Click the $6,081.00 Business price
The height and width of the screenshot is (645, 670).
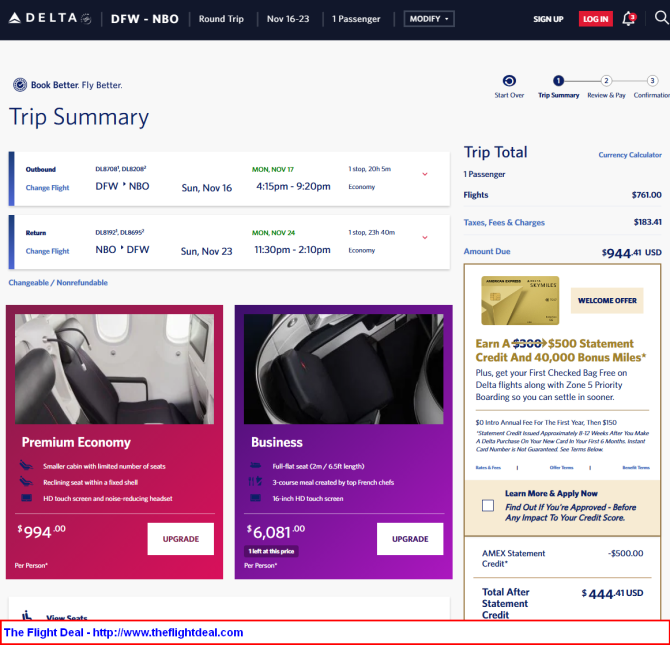pyautogui.click(x=276, y=532)
